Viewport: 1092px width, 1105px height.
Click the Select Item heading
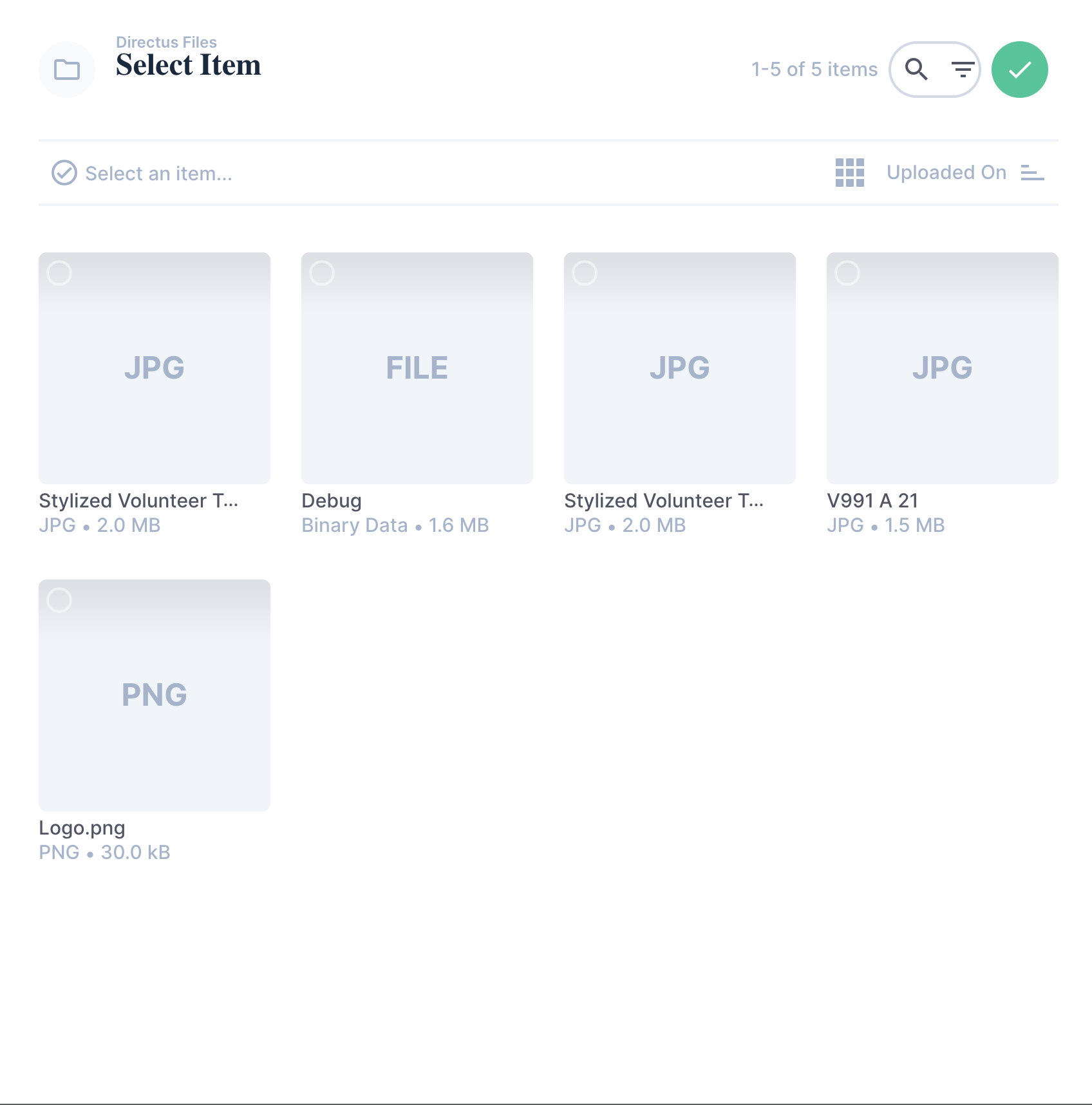189,64
